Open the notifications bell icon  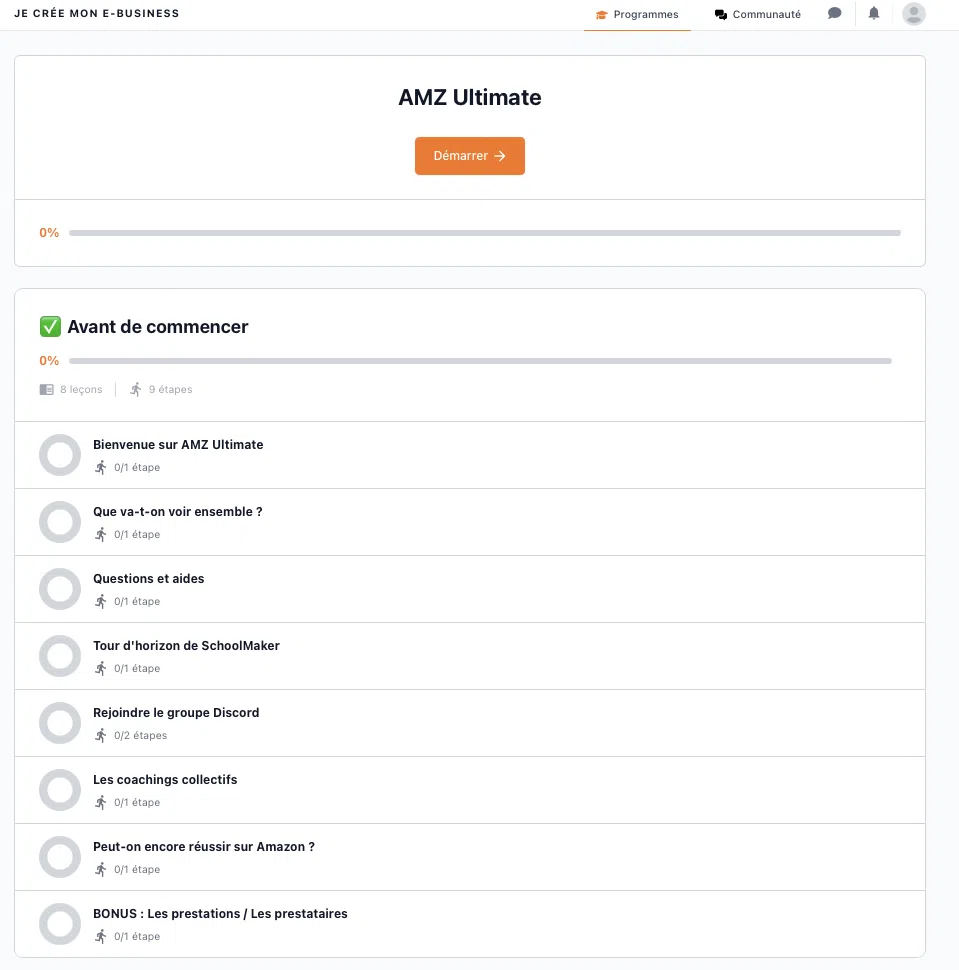[x=874, y=13]
